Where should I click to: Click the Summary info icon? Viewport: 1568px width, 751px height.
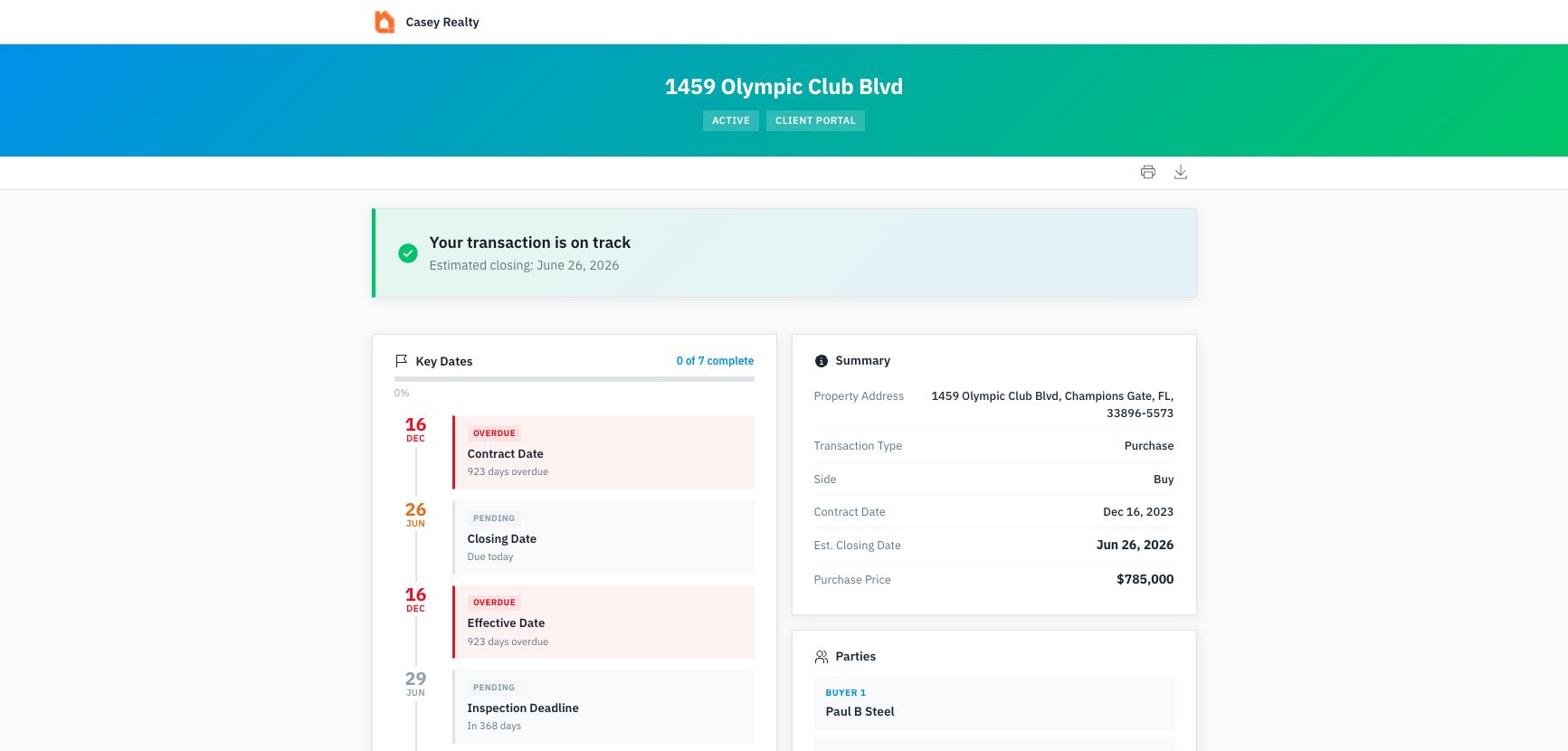pyautogui.click(x=822, y=361)
